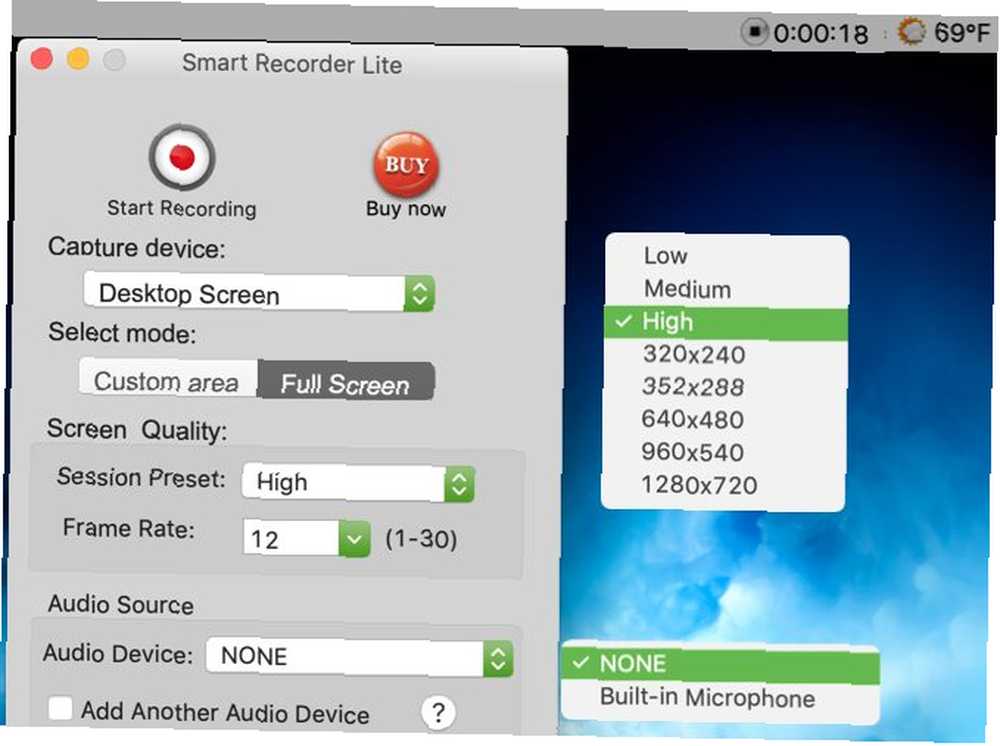This screenshot has height=746, width=1000.
Task: Select 960x540 resolution option
Action: tap(724, 452)
